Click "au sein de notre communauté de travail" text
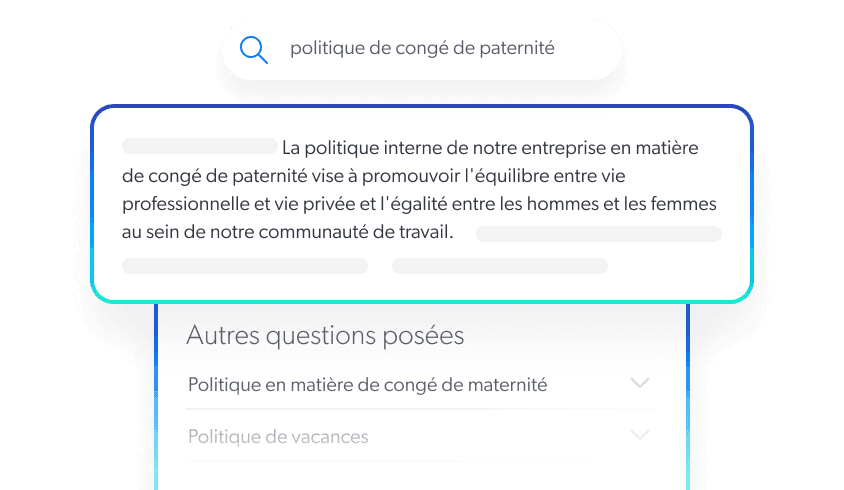844x490 pixels. pyautogui.click(x=286, y=233)
